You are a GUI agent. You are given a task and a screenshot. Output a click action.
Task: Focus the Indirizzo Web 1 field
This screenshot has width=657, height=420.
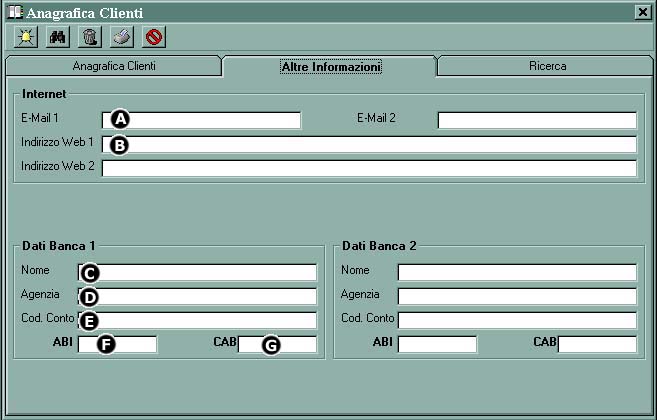pyautogui.click(x=369, y=144)
